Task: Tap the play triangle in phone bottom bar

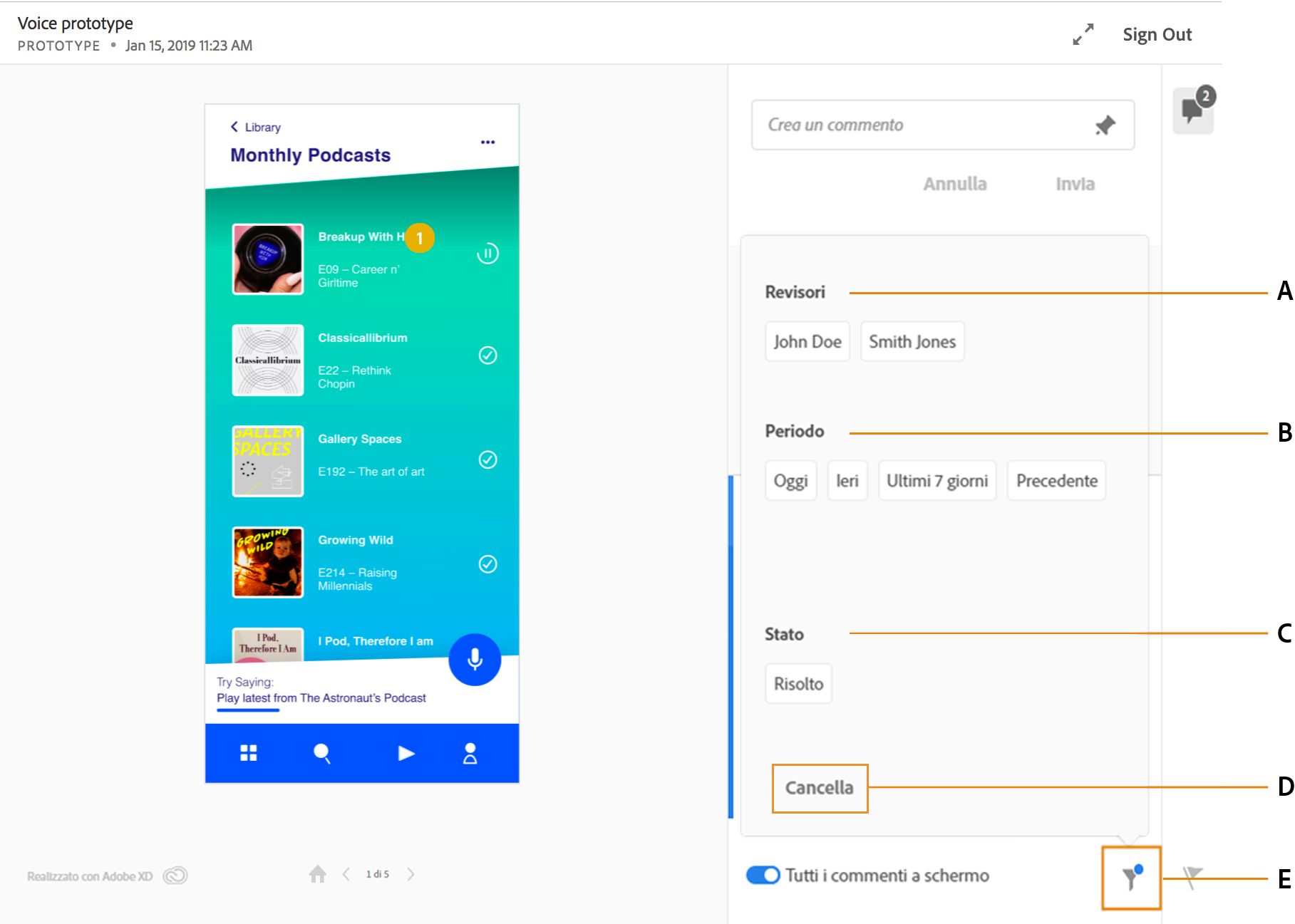Action: tap(406, 753)
